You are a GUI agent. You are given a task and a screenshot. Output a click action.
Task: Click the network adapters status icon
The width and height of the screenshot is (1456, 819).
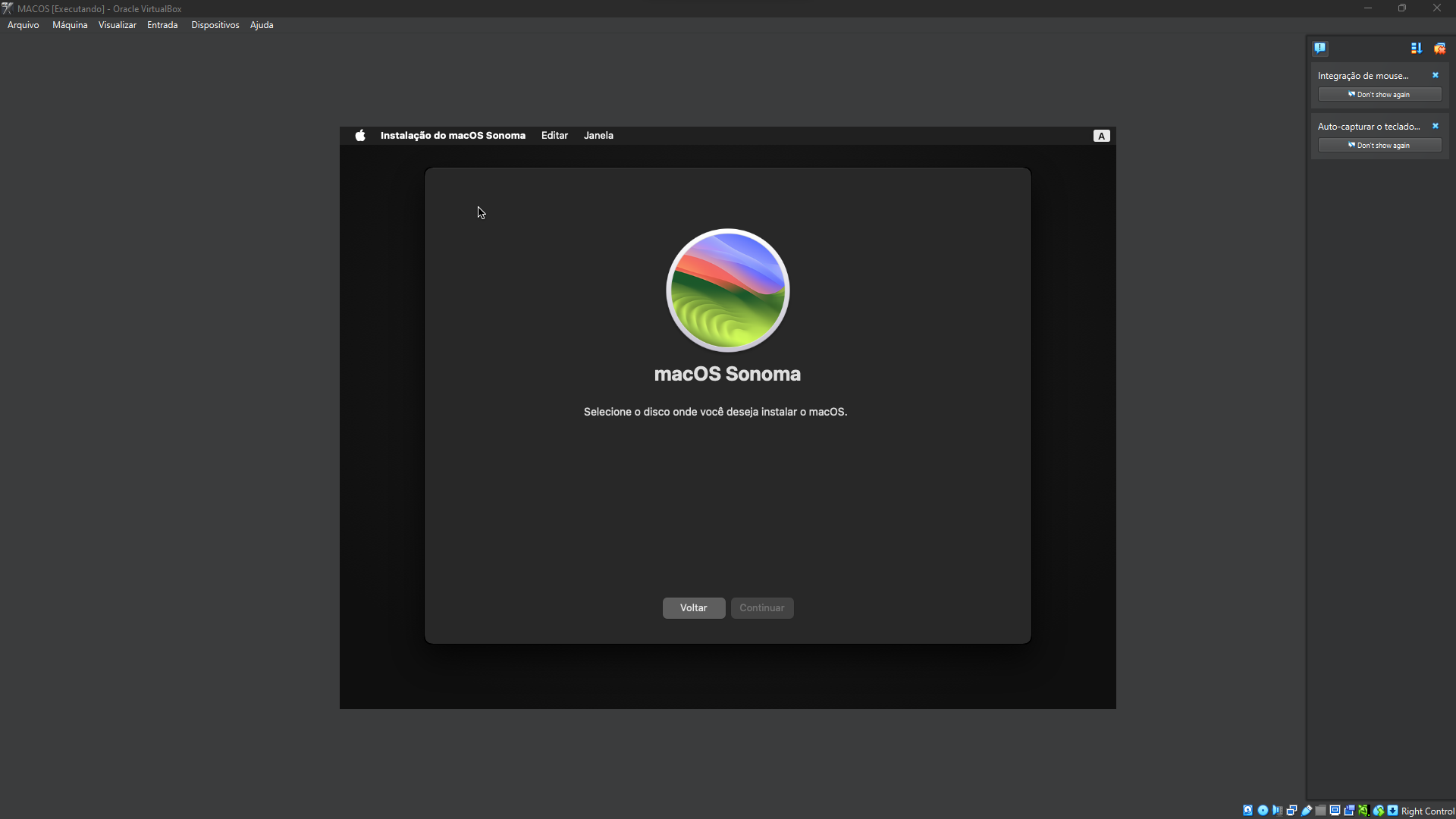point(1291,811)
